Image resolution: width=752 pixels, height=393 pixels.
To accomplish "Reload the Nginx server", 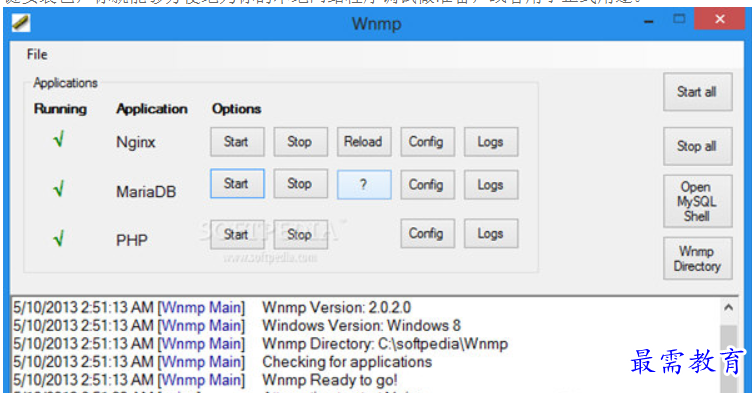I will (364, 142).
